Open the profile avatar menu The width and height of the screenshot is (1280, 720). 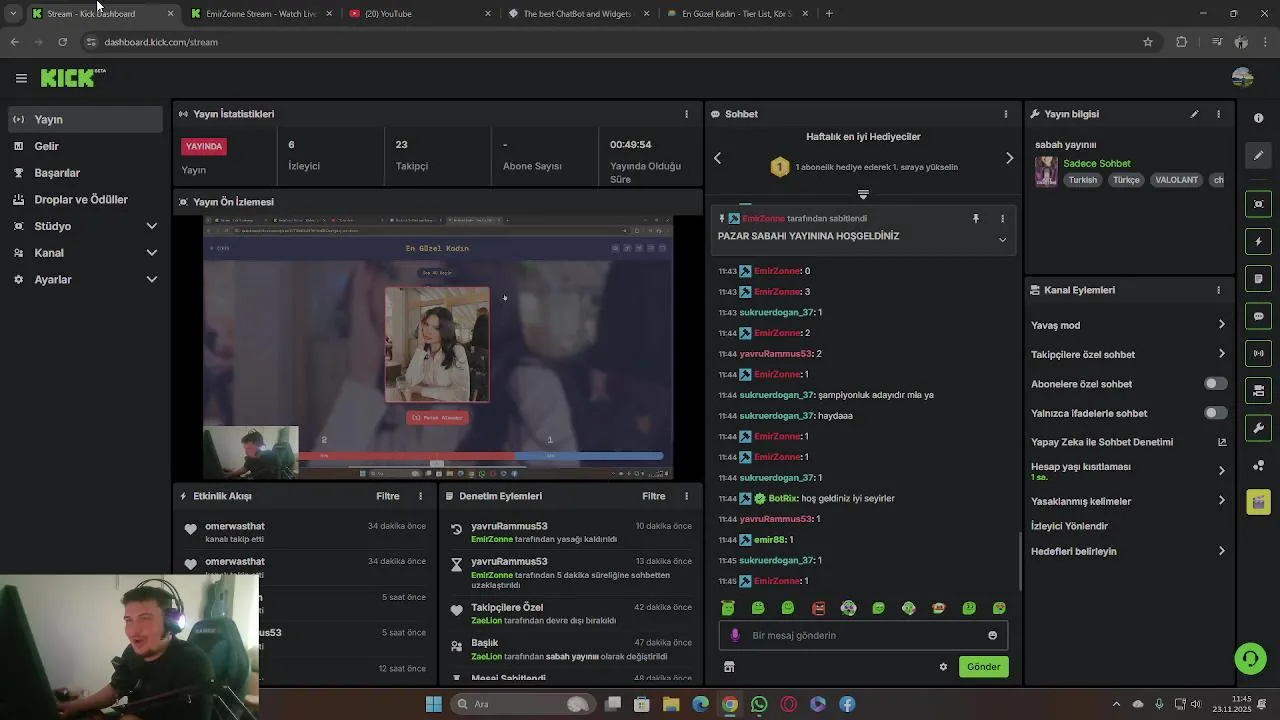coord(1243,78)
